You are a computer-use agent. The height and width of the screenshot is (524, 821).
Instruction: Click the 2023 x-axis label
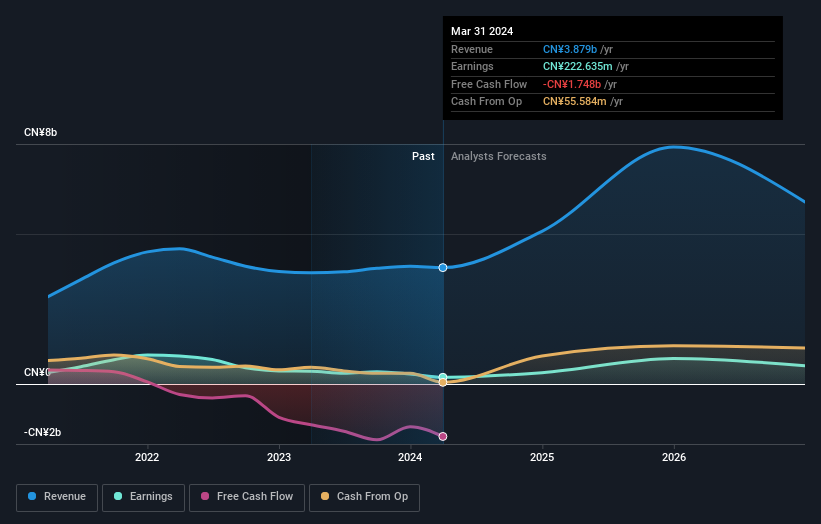pyautogui.click(x=279, y=458)
